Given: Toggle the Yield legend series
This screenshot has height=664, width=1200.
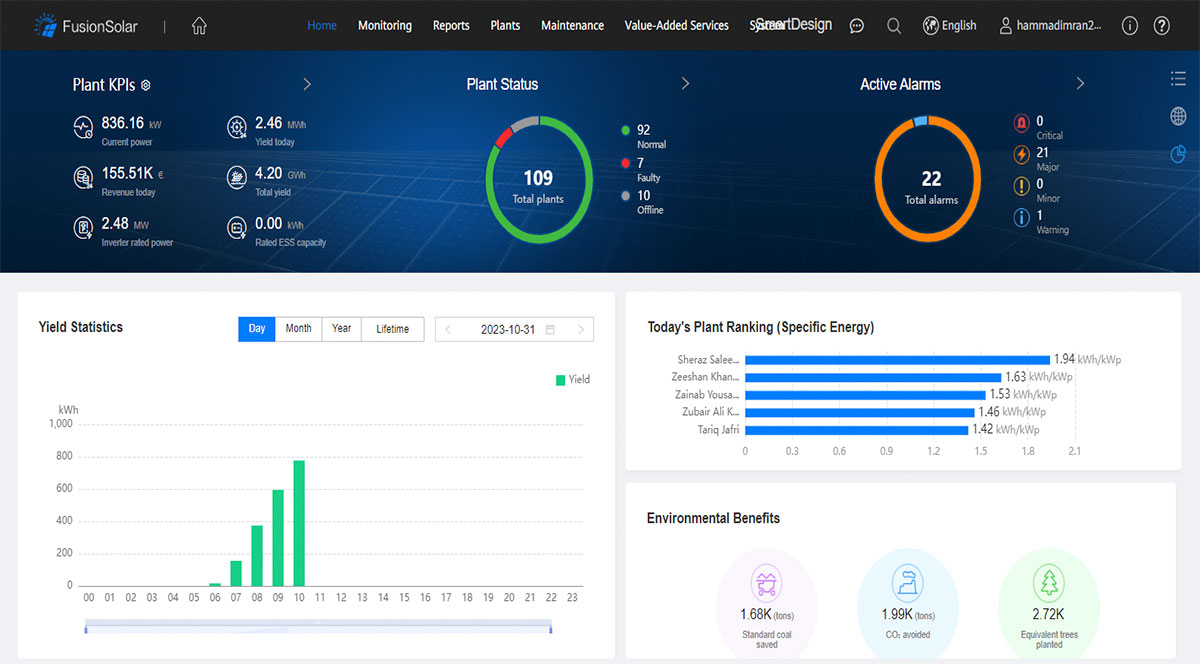Looking at the screenshot, I should pos(572,380).
